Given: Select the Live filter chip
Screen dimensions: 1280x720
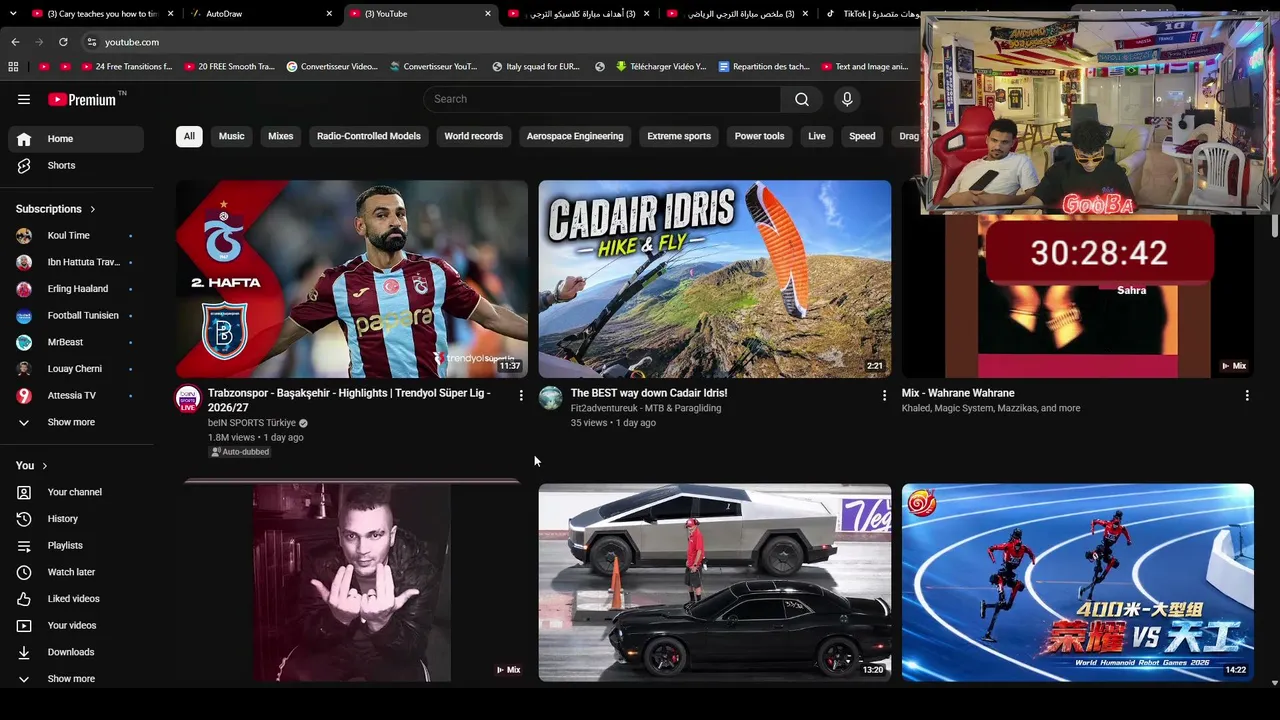Looking at the screenshot, I should click(x=817, y=136).
